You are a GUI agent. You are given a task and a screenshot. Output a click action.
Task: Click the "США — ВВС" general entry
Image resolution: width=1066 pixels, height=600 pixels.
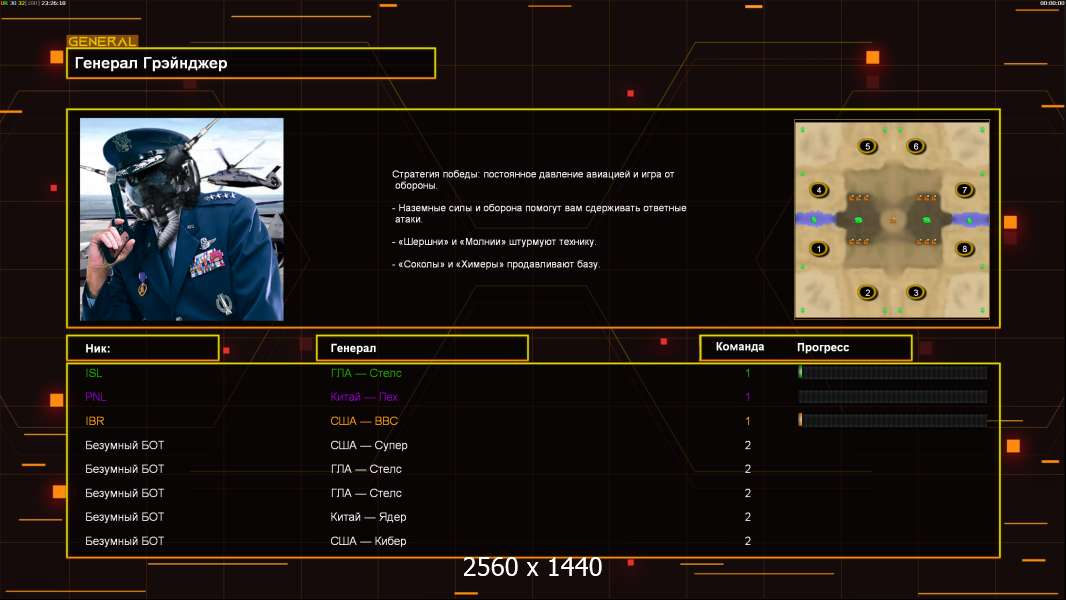(364, 421)
